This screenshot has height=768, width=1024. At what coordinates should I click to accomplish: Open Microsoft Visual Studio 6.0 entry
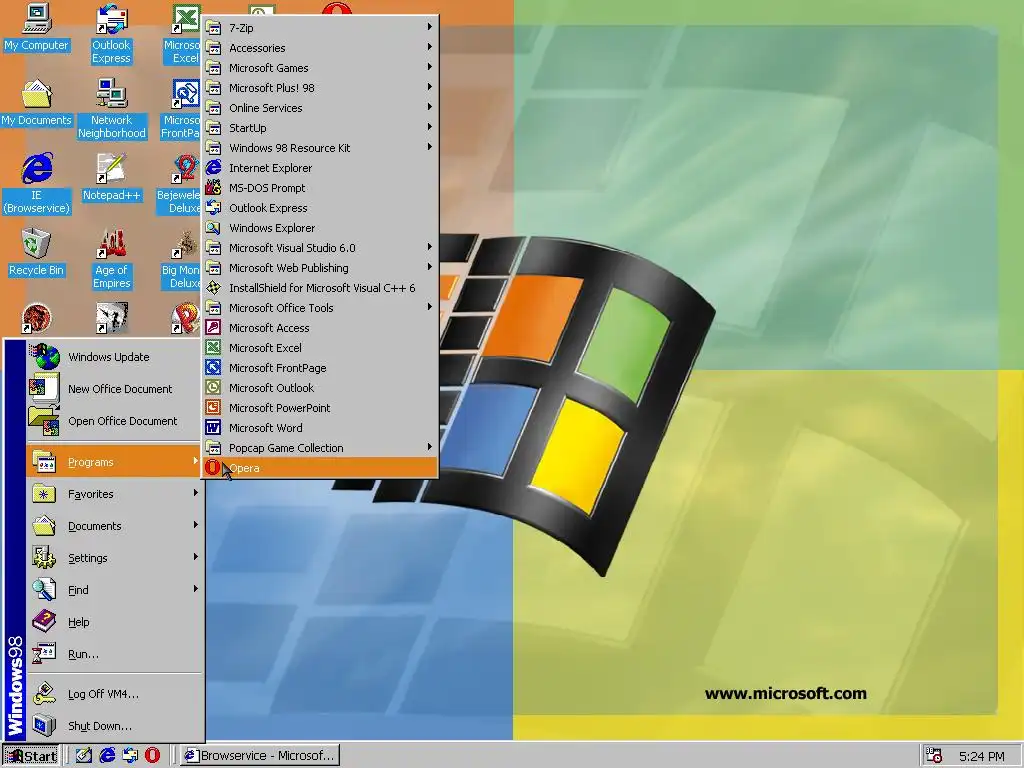coord(319,248)
